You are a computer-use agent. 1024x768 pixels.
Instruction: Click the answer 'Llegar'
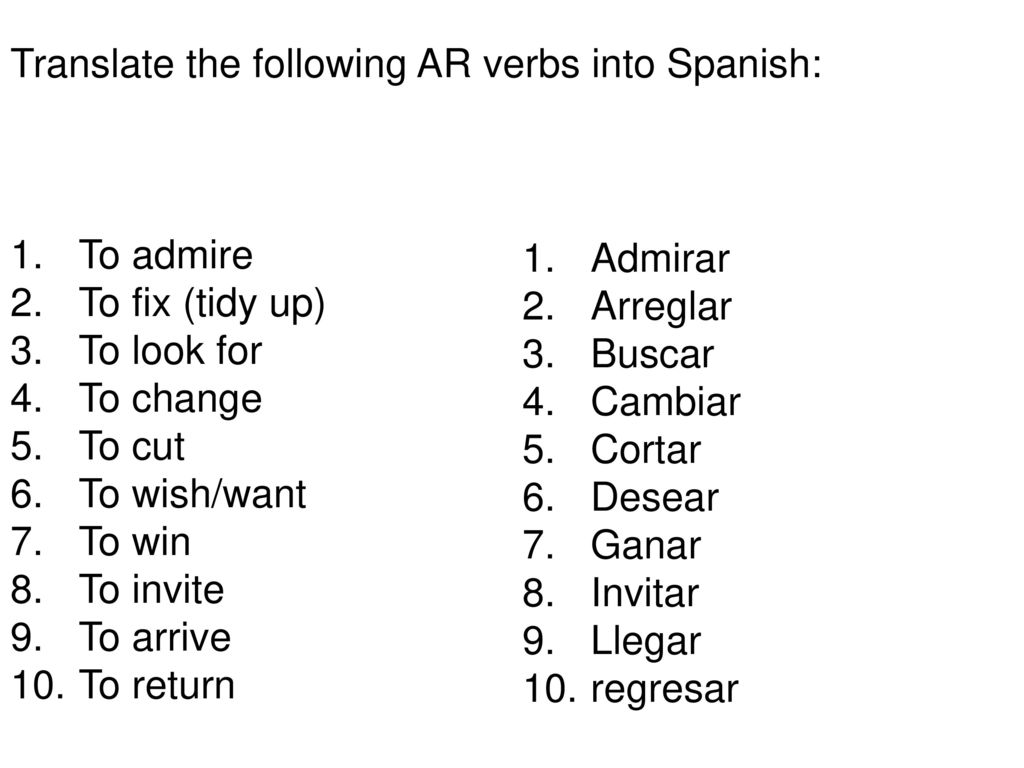[x=646, y=643]
